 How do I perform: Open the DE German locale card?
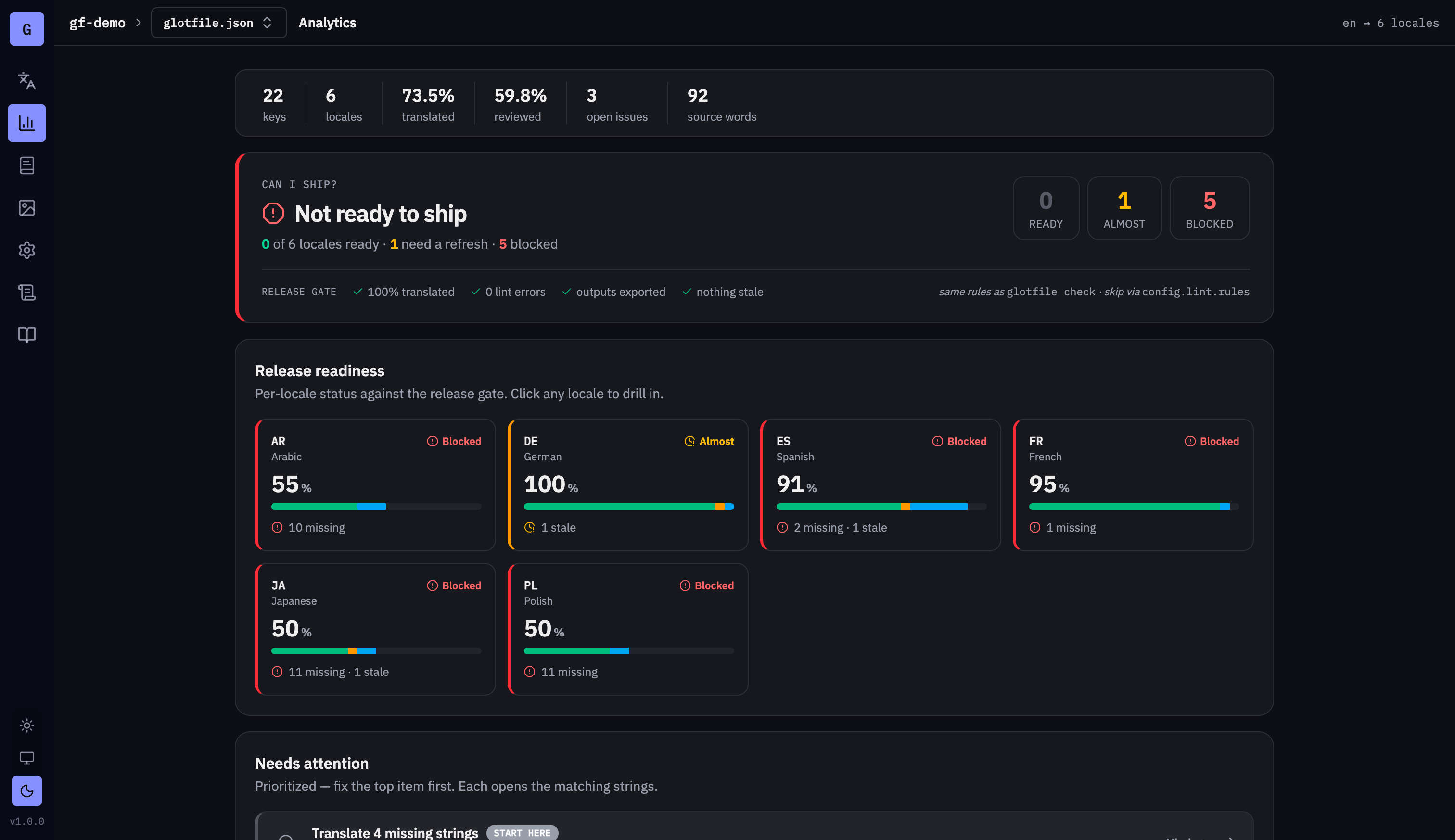[628, 485]
